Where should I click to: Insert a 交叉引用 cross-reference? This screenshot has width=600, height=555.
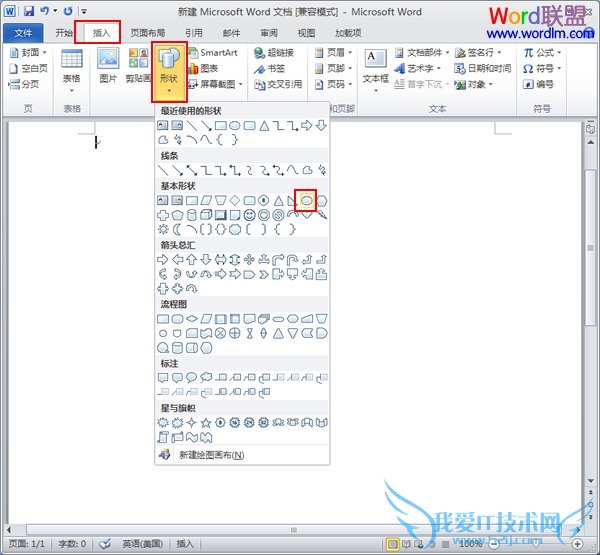coord(278,84)
